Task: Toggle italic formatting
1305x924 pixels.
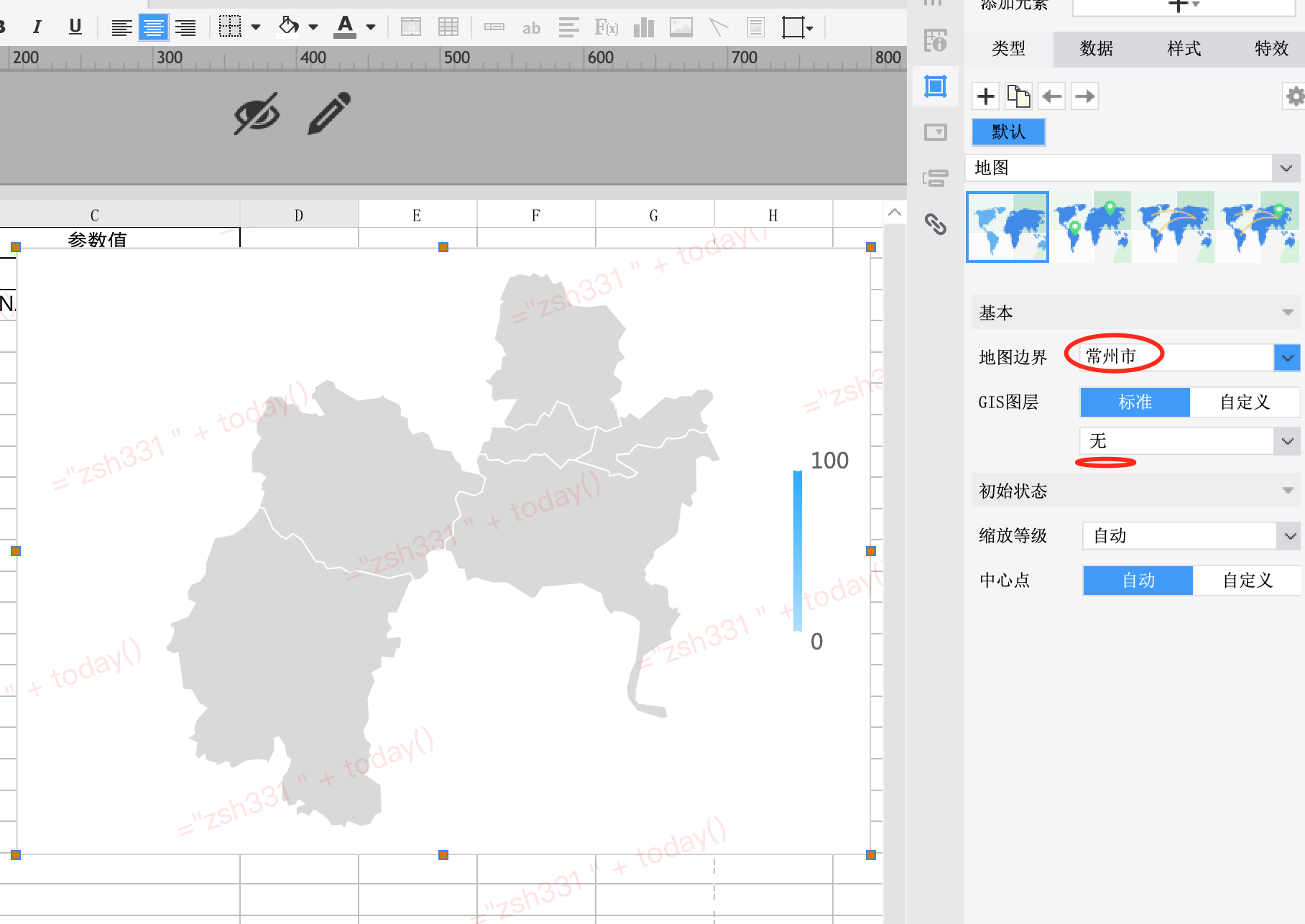Action: (37, 27)
